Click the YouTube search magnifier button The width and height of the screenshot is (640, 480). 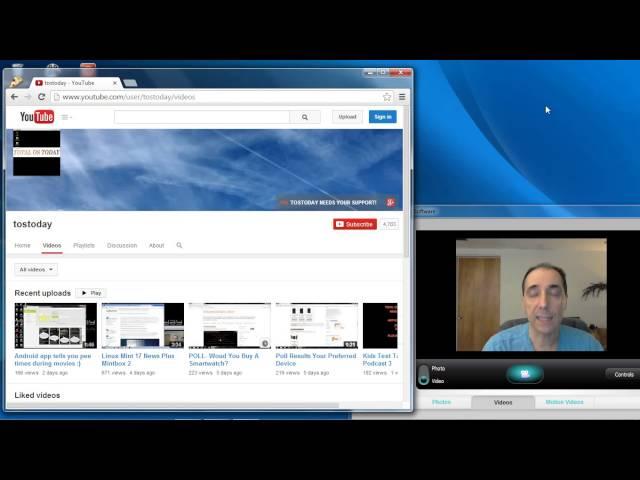pos(305,117)
